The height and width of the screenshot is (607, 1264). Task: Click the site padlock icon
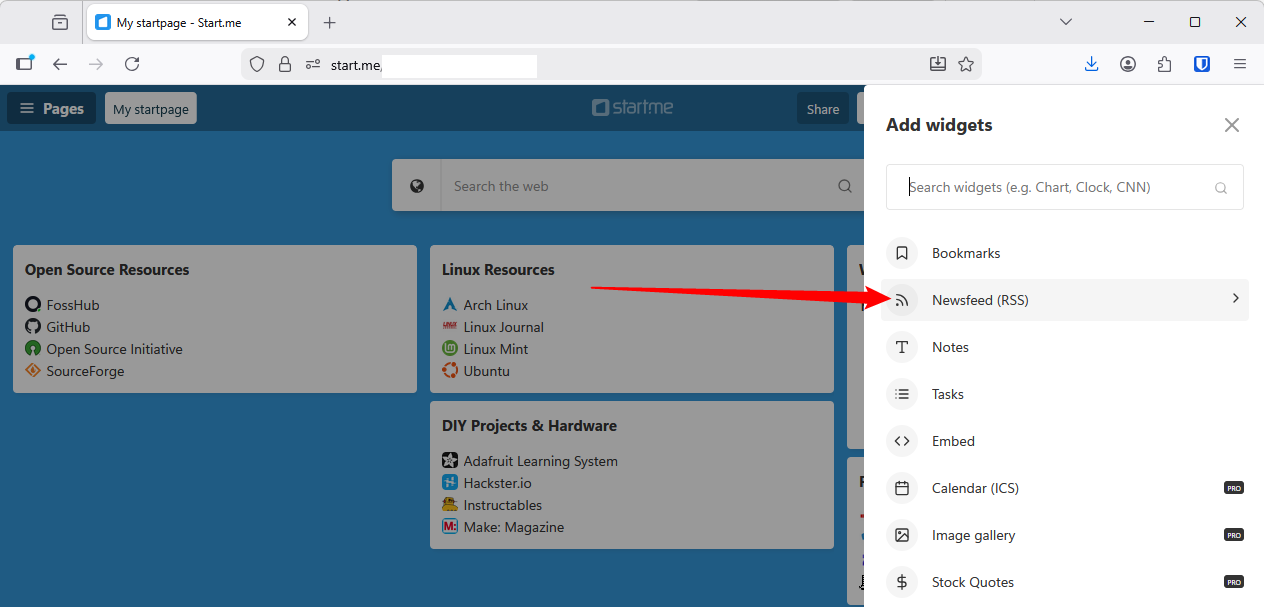(285, 64)
